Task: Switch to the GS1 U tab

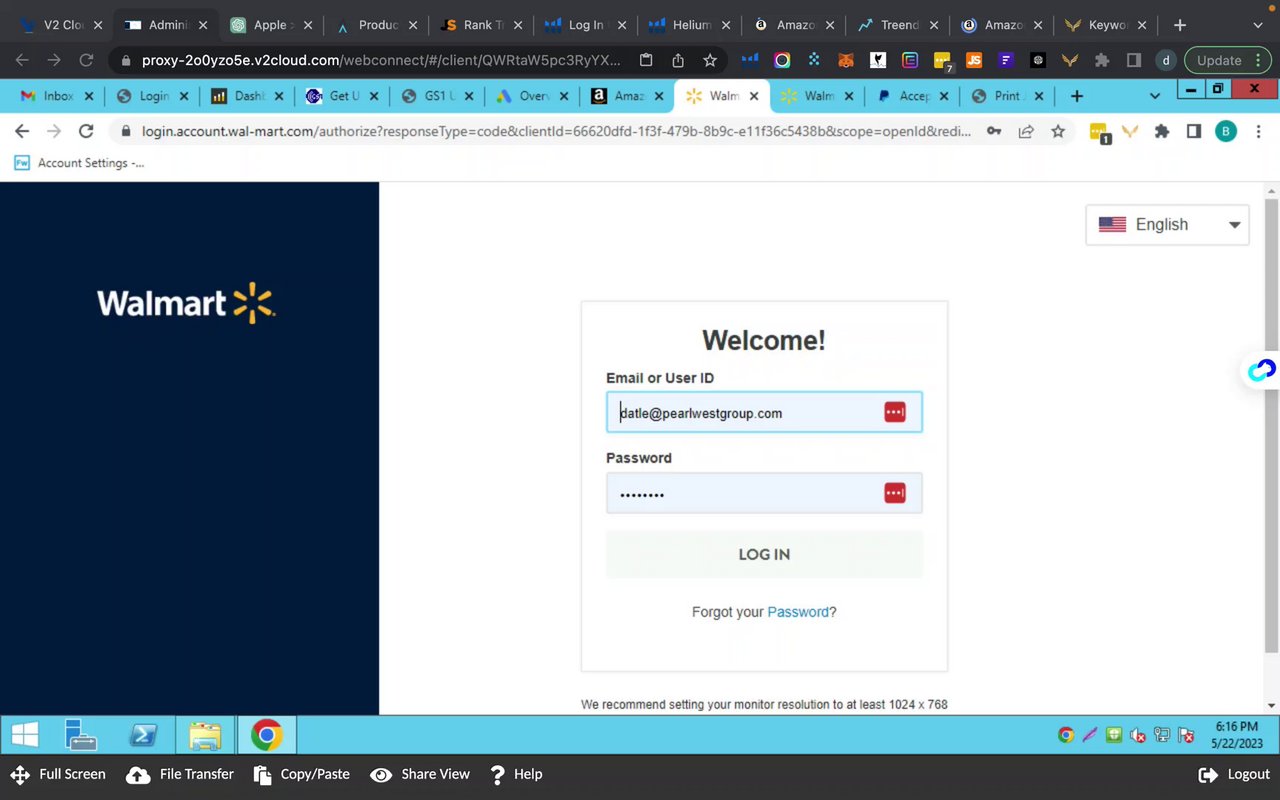Action: [436, 96]
